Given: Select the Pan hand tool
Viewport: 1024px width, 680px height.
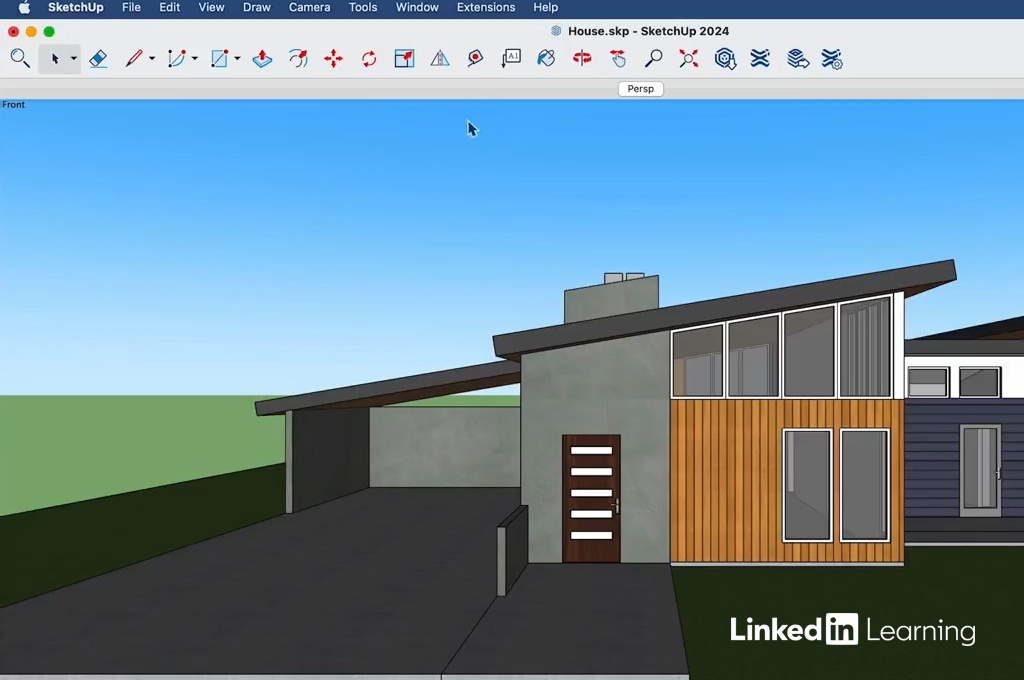Looking at the screenshot, I should point(618,59).
